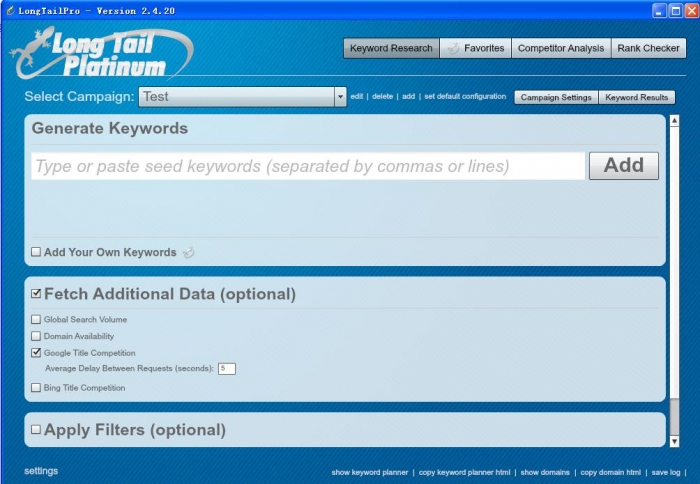The image size is (700, 484).
Task: Enable the Add Your Own Keywords checkbox
Action: (36, 252)
